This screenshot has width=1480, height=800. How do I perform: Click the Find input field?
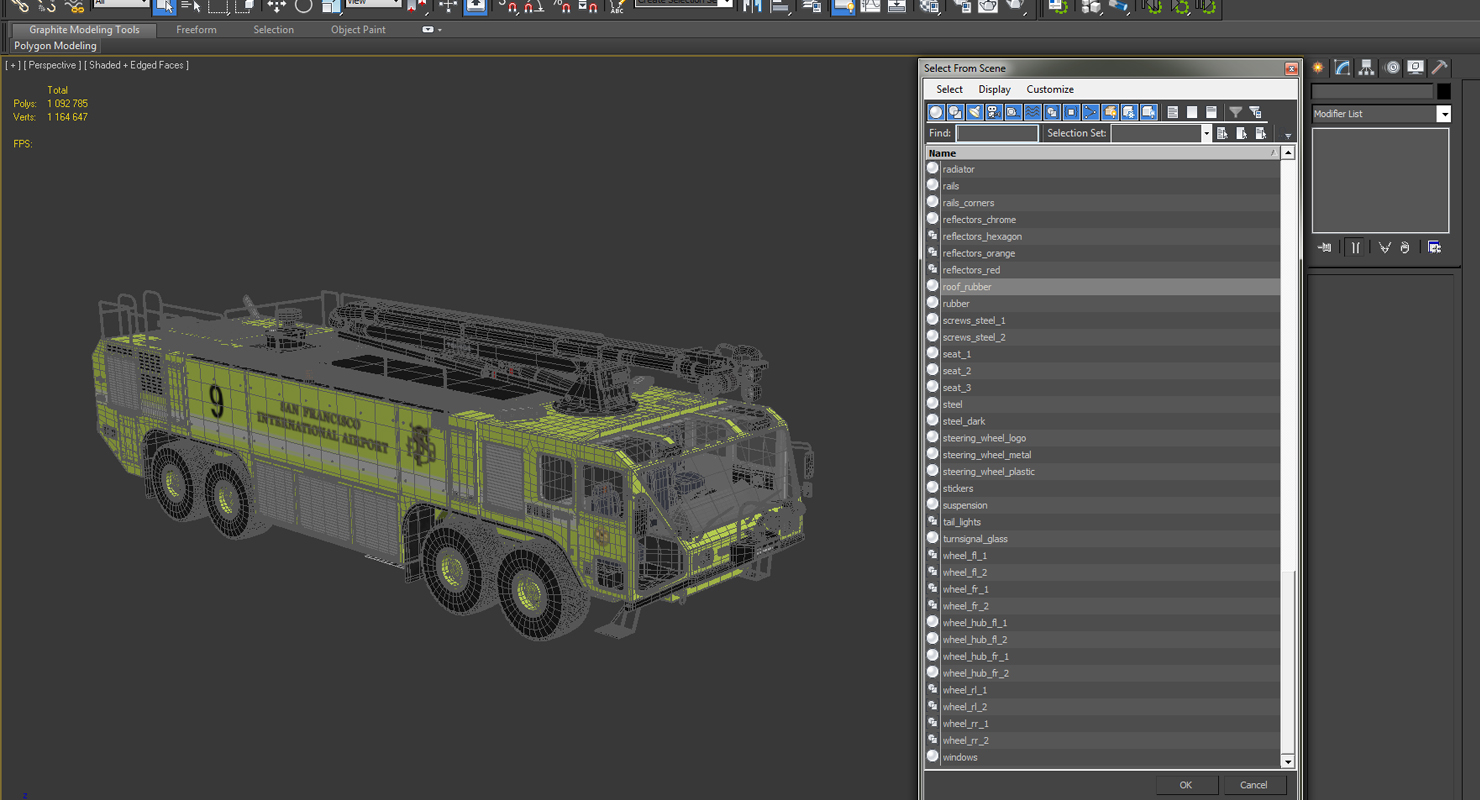pyautogui.click(x=997, y=133)
